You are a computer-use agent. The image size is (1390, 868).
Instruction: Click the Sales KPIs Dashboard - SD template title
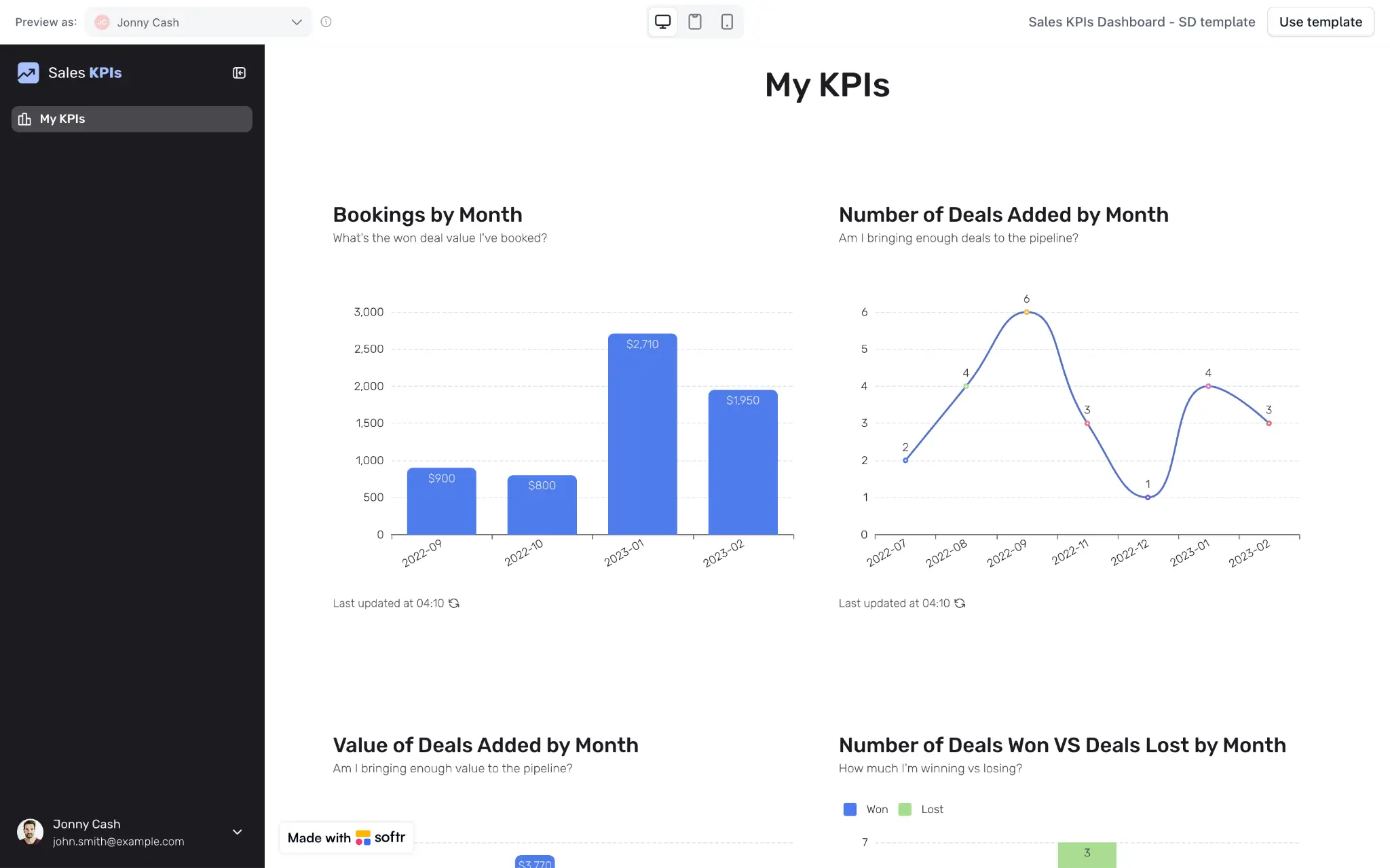point(1142,22)
